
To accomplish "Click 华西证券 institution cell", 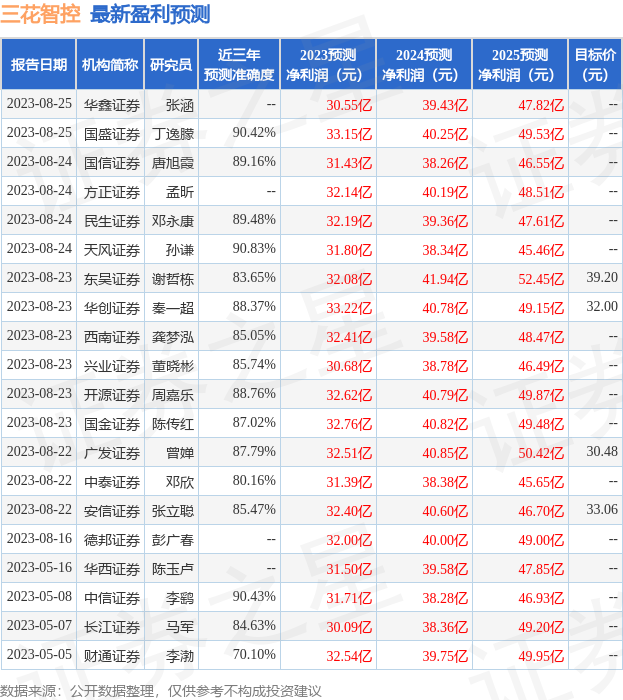I will coord(112,570).
